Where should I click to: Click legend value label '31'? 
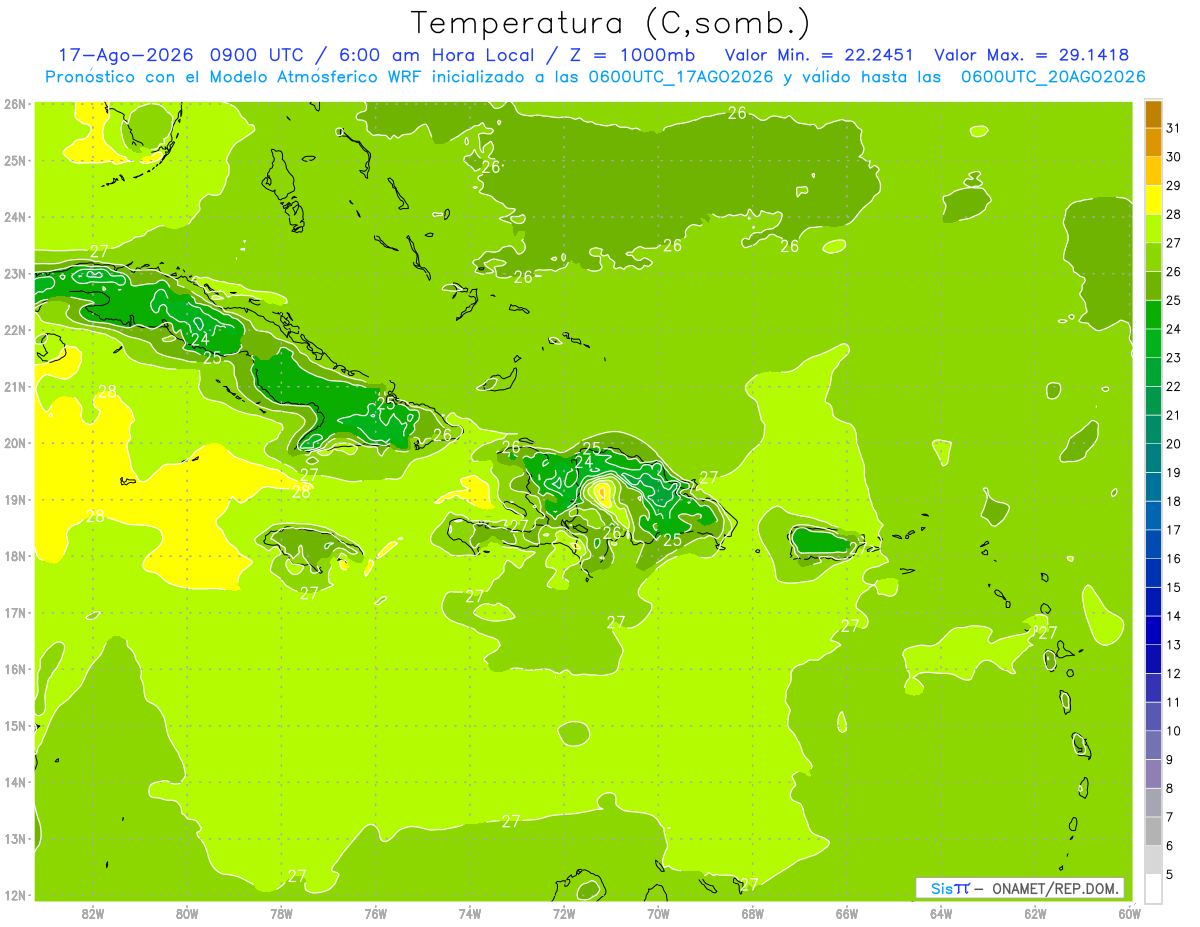[1173, 128]
